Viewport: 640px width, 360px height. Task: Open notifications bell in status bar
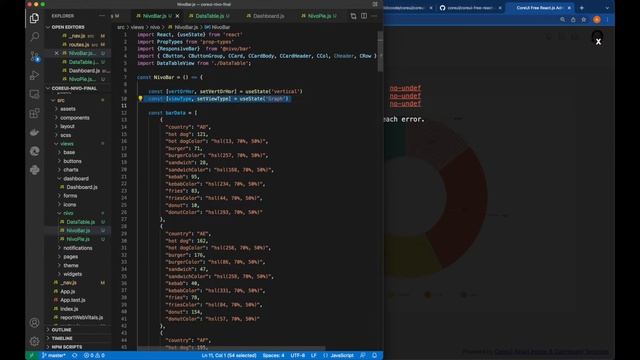(374, 356)
